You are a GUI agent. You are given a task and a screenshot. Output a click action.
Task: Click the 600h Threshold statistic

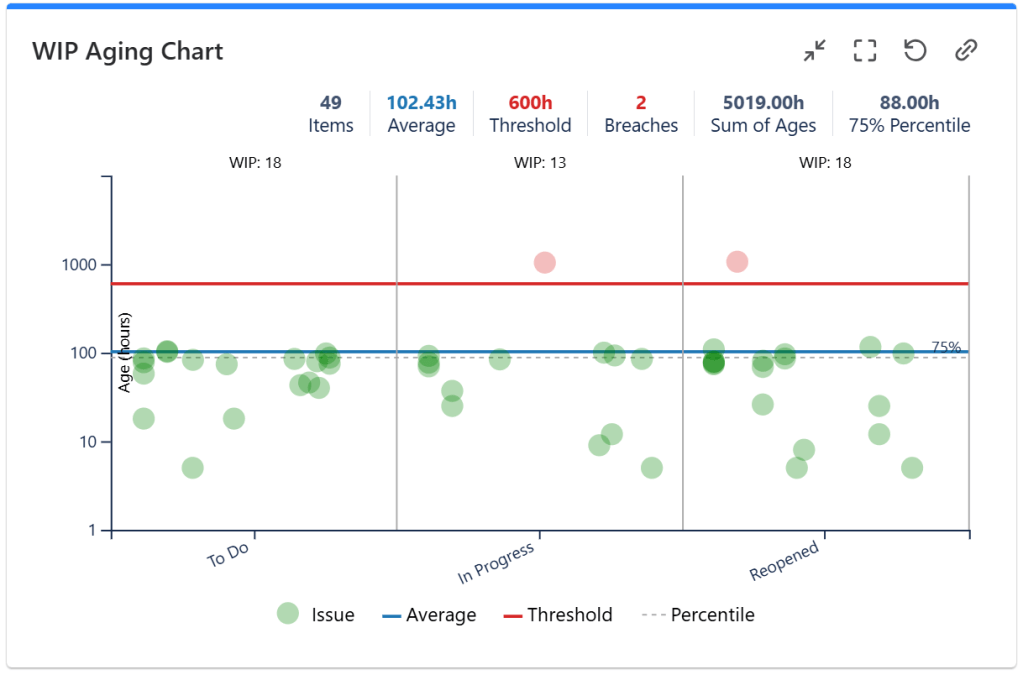point(530,114)
